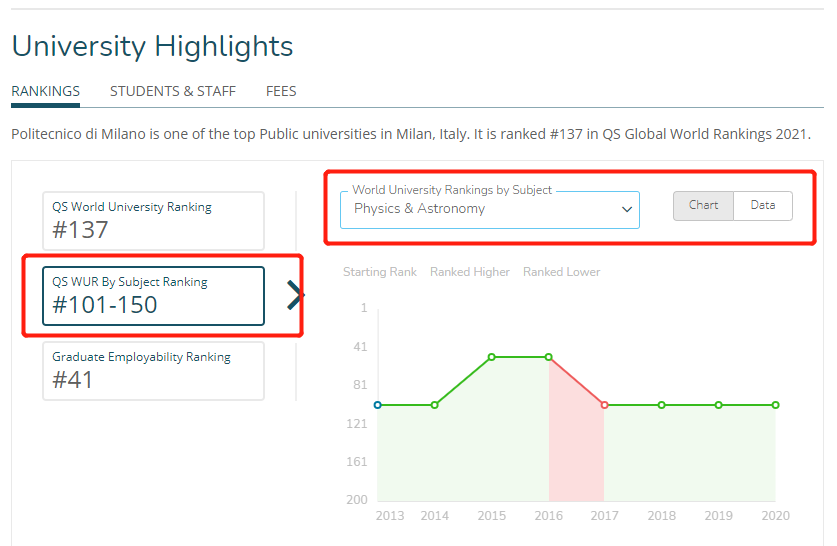This screenshot has height=546, width=837.
Task: Click the 2020 data point on the chart
Action: 776,405
